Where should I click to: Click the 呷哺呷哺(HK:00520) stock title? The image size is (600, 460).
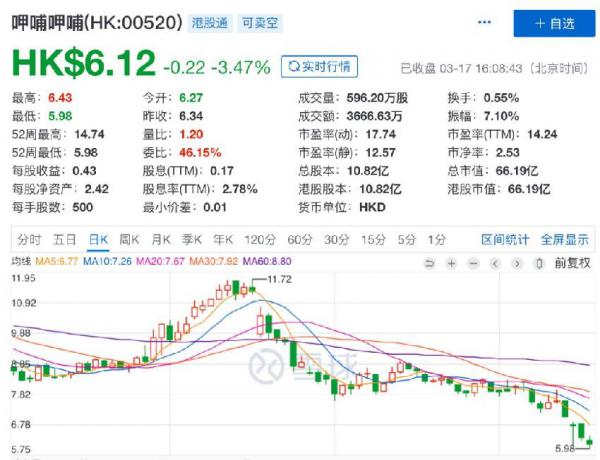[x=97, y=23]
